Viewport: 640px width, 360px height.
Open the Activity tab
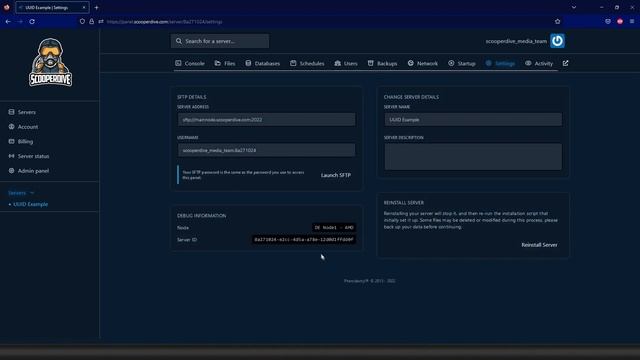click(539, 63)
